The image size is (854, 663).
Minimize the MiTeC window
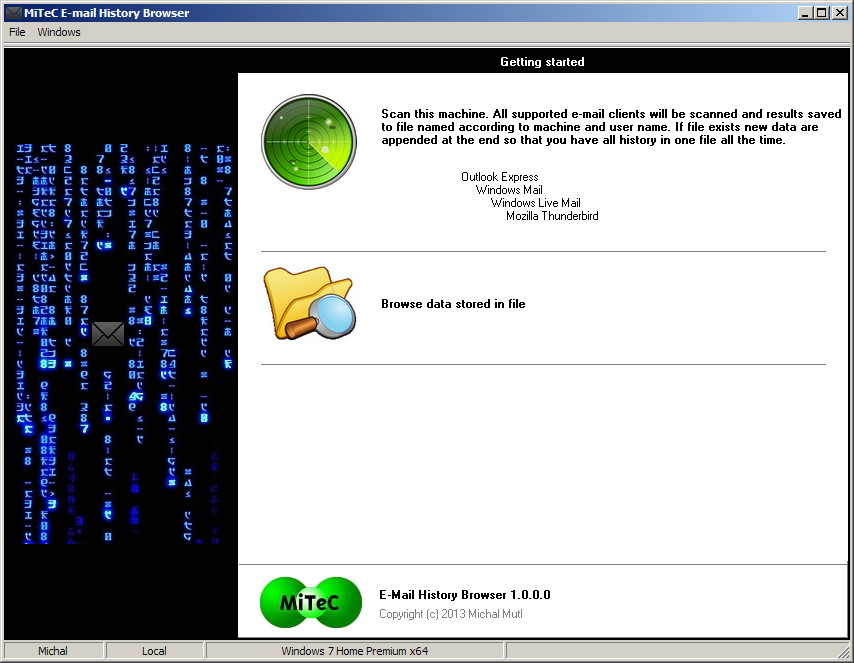[806, 13]
